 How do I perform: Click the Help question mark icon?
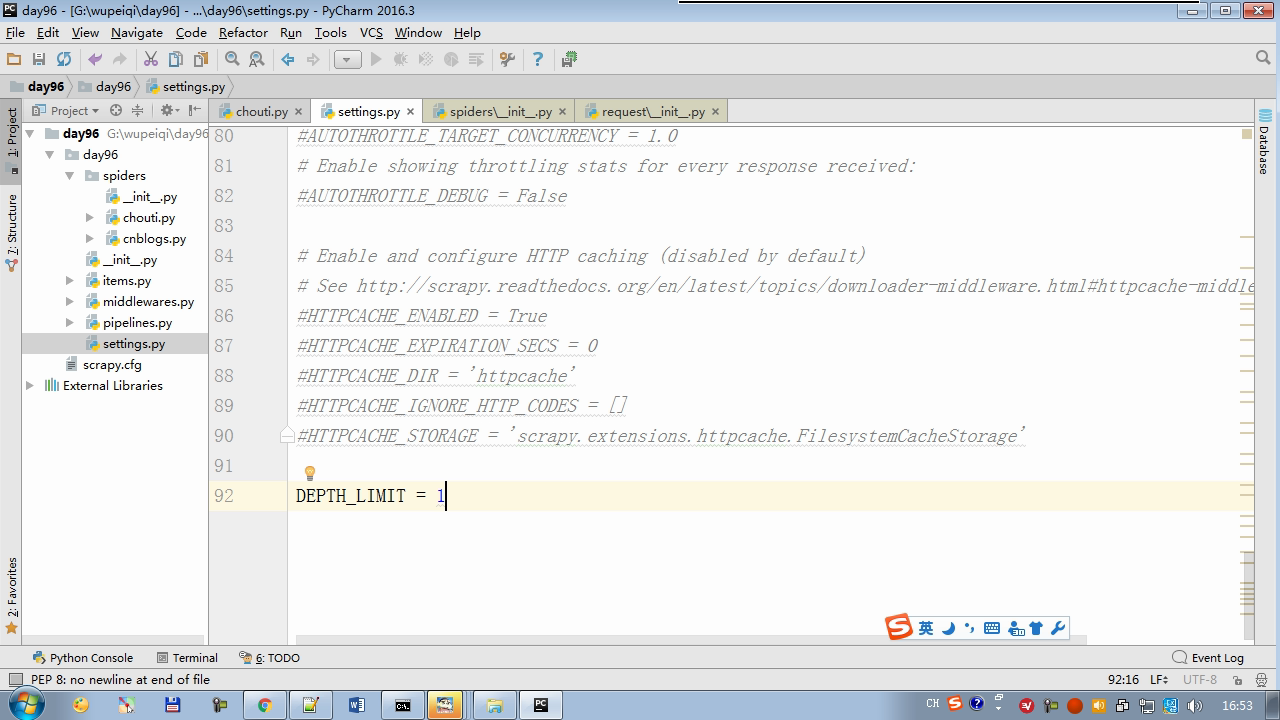coord(538,59)
